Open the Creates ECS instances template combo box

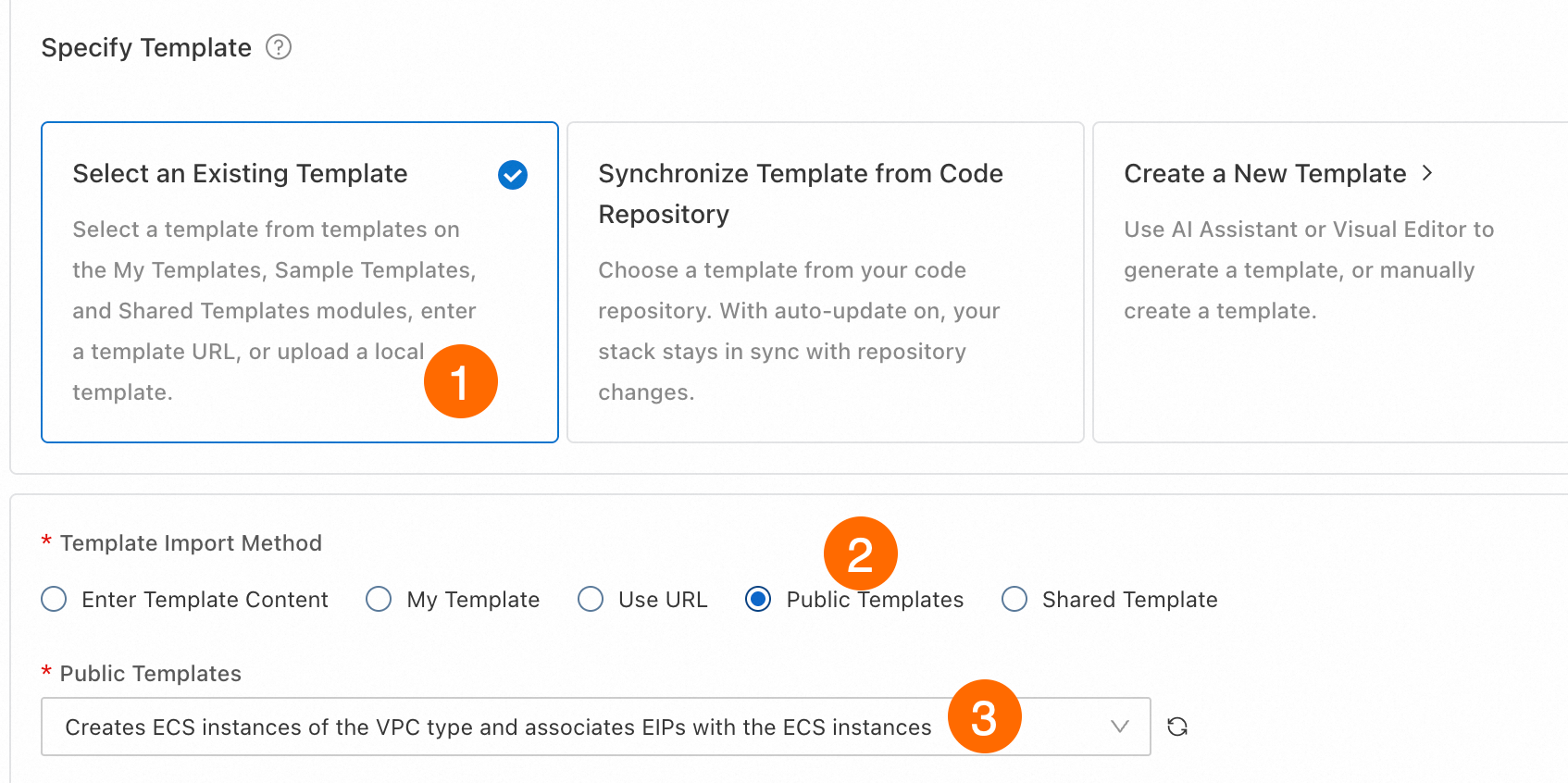pos(498,727)
